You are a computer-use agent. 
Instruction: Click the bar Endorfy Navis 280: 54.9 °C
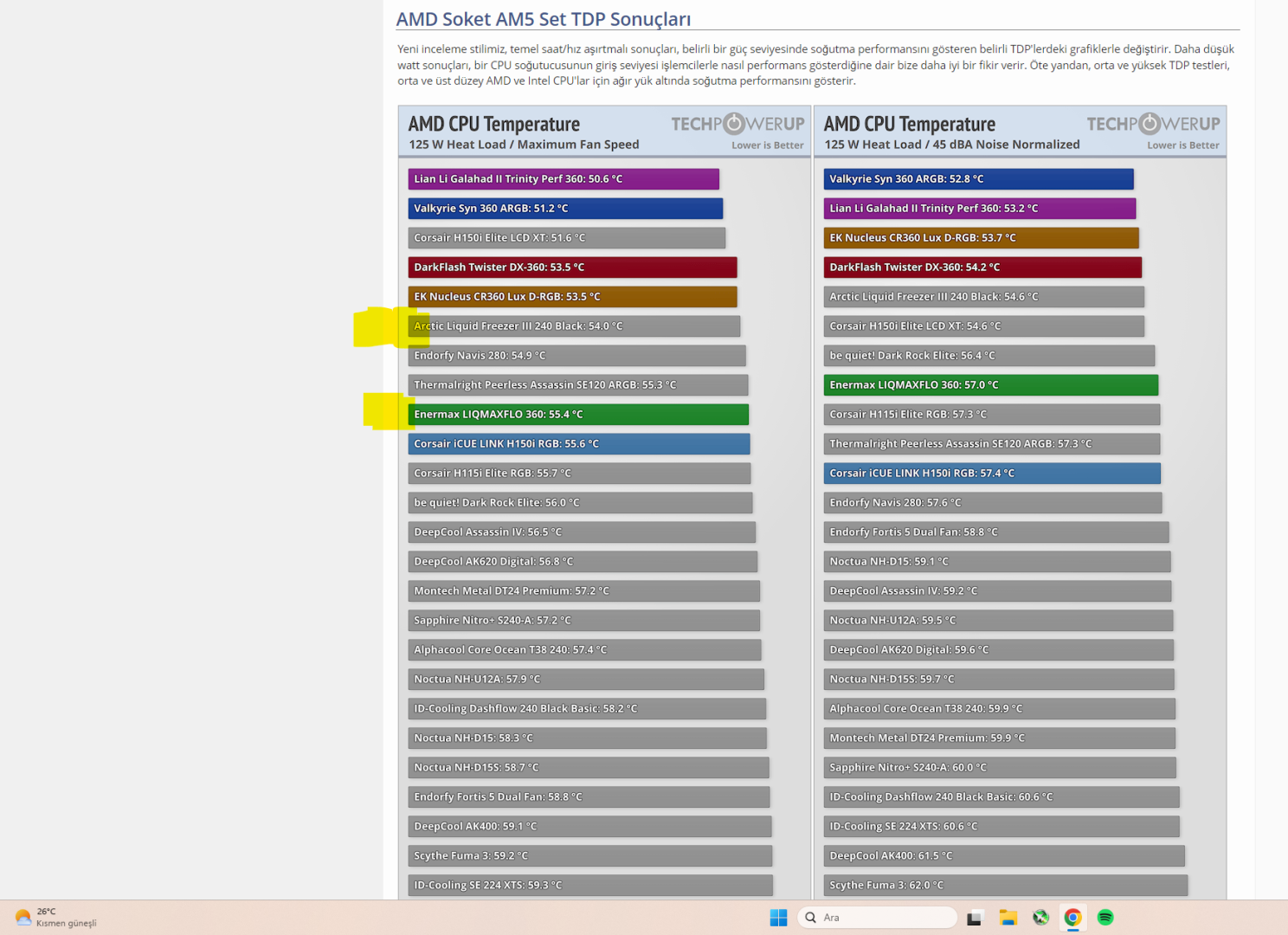(x=577, y=356)
